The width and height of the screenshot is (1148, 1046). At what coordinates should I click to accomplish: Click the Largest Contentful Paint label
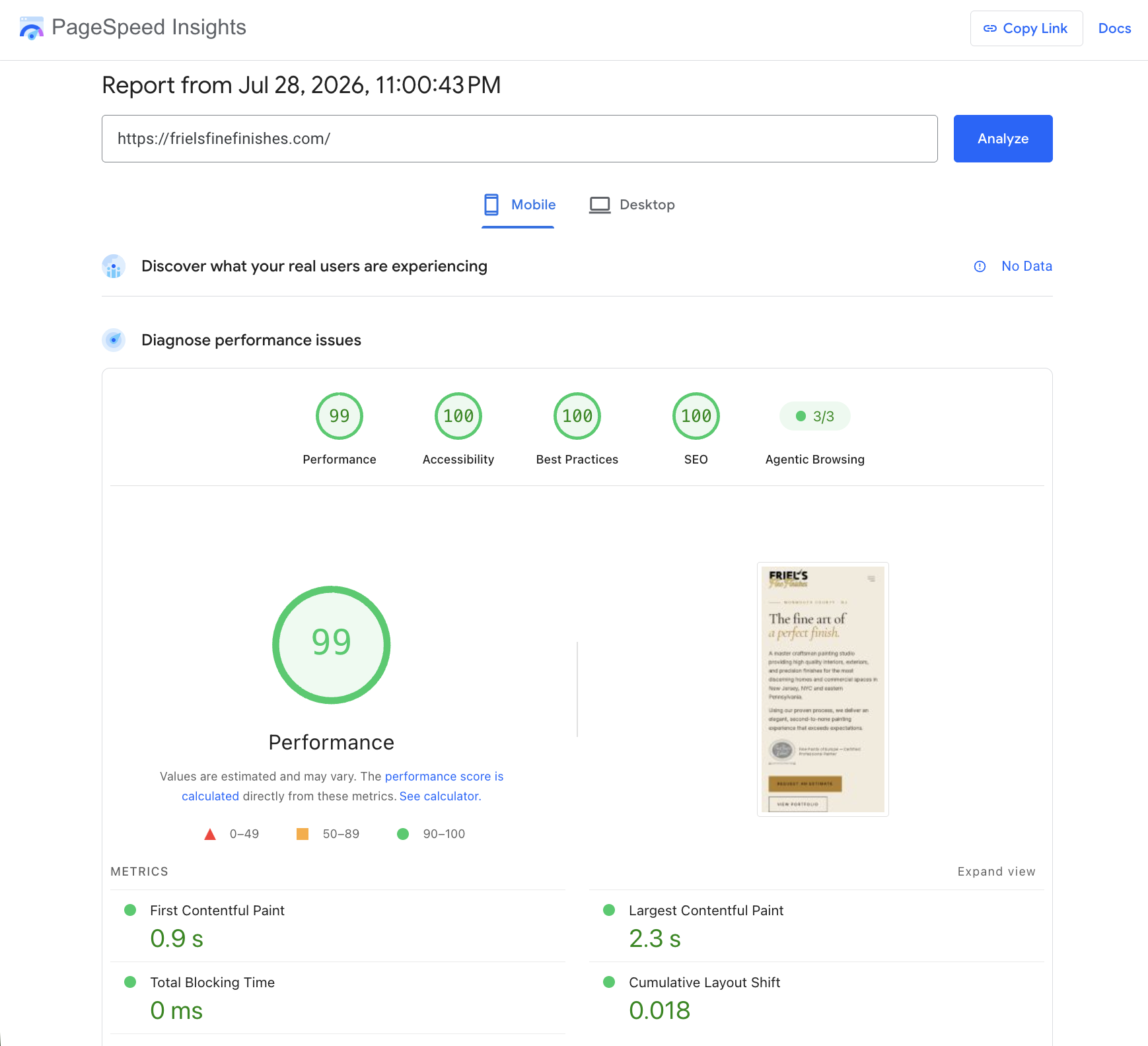(x=706, y=911)
